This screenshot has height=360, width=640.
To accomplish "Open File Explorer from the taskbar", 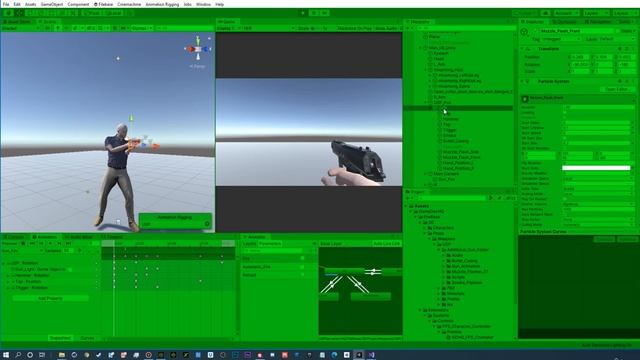I will (62, 355).
